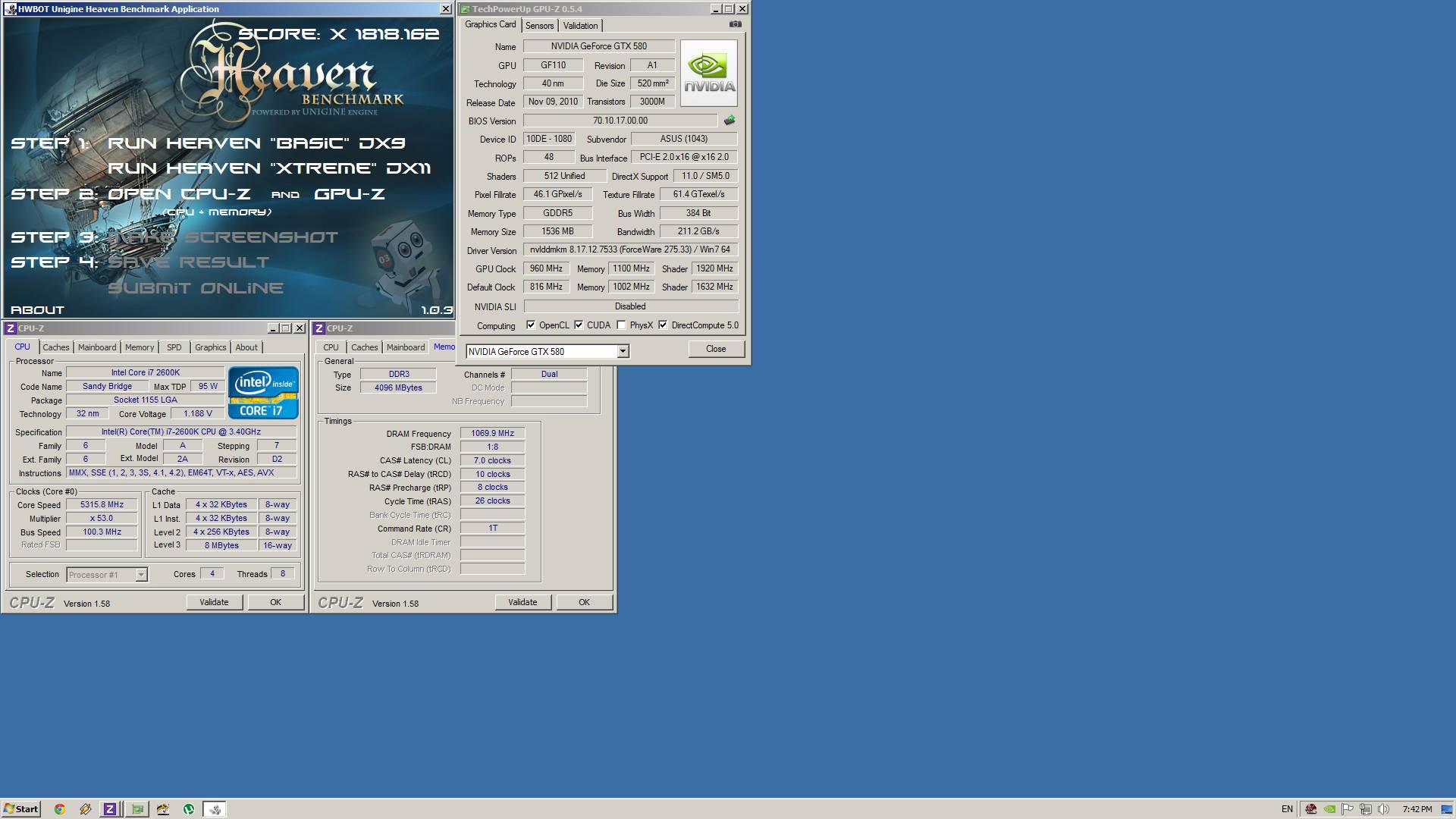This screenshot has width=1456, height=819.
Task: Click the GPU-Z screenshot camera icon
Action: coord(735,24)
